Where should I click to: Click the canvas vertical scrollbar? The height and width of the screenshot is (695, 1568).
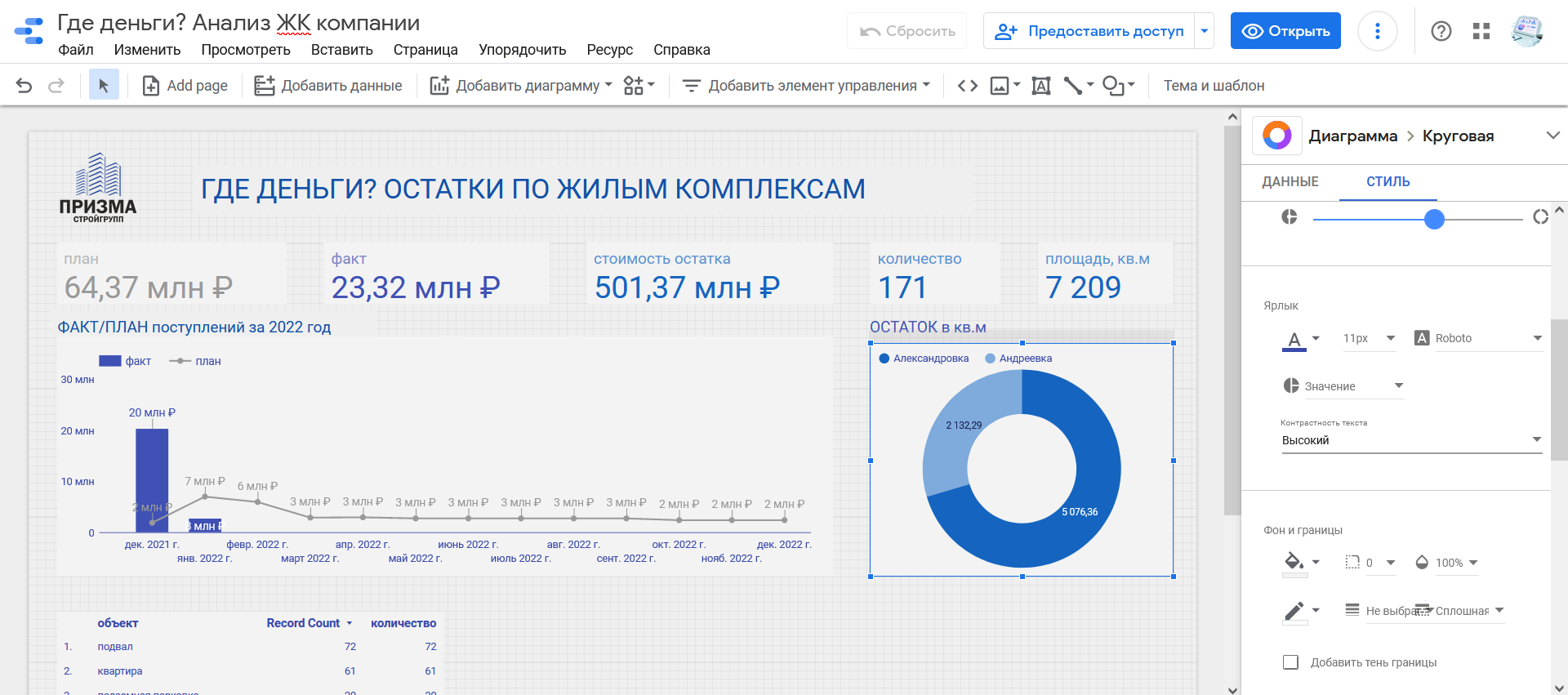point(1232,322)
